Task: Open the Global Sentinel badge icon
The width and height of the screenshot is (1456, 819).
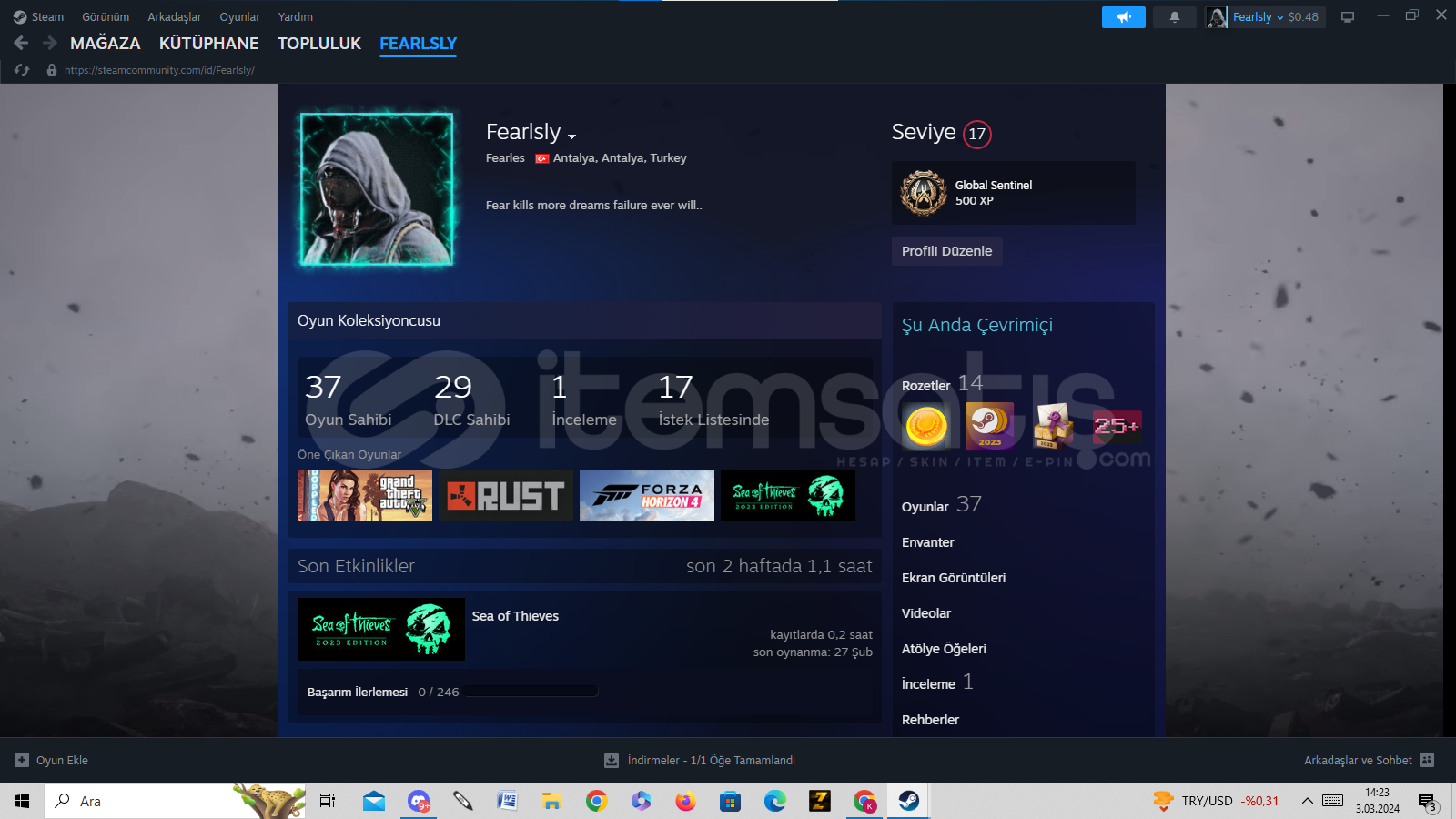Action: [924, 193]
